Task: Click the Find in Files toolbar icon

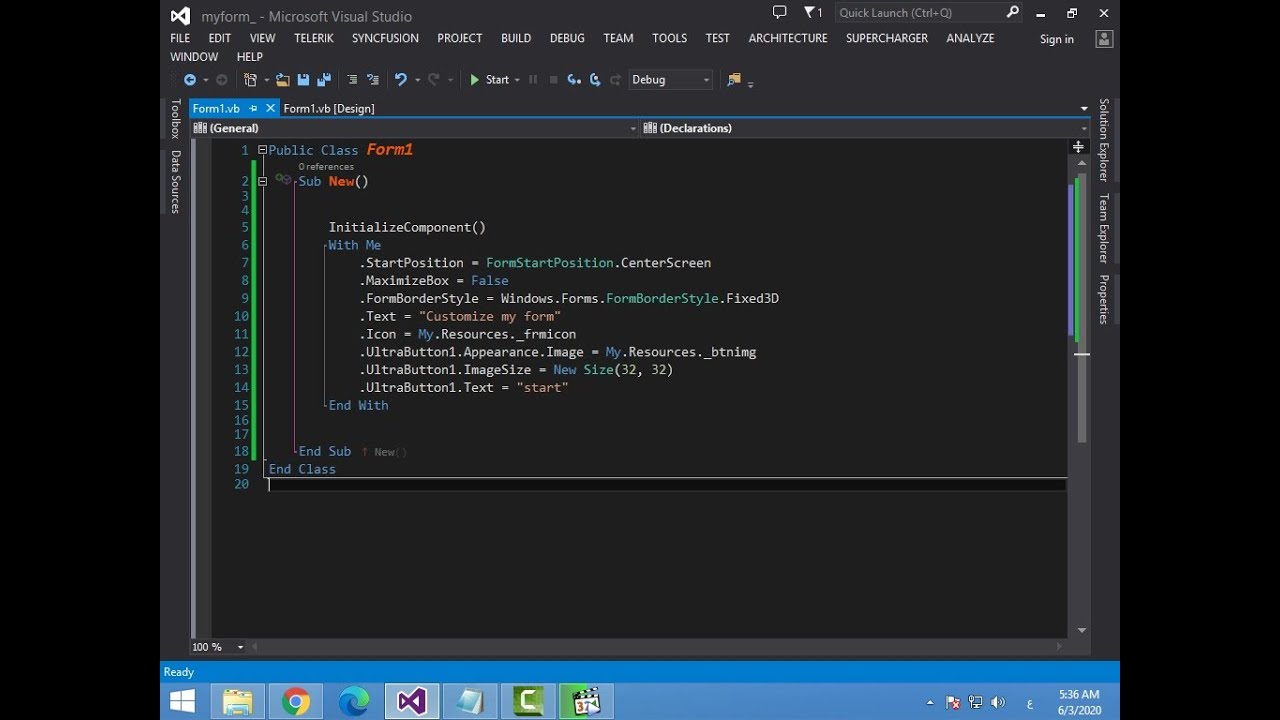Action: click(x=734, y=80)
